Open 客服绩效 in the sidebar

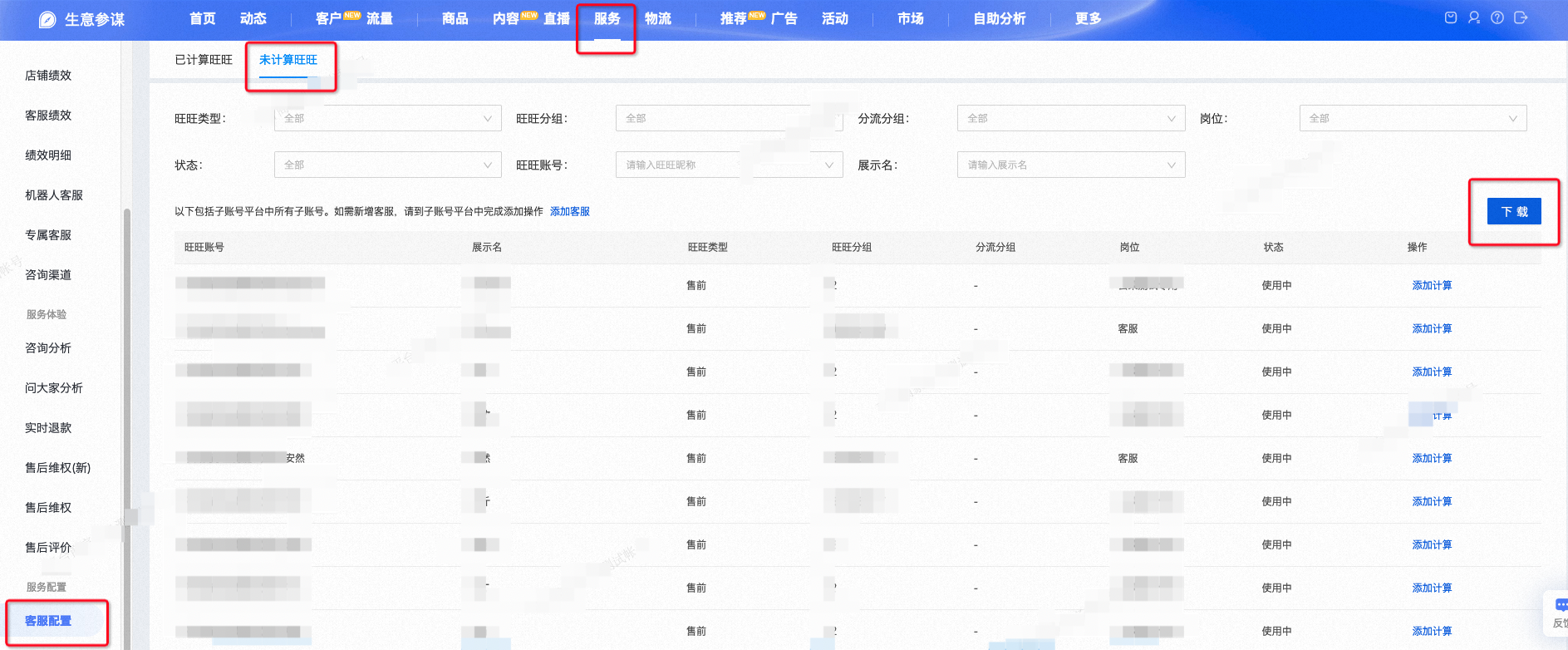[x=48, y=115]
